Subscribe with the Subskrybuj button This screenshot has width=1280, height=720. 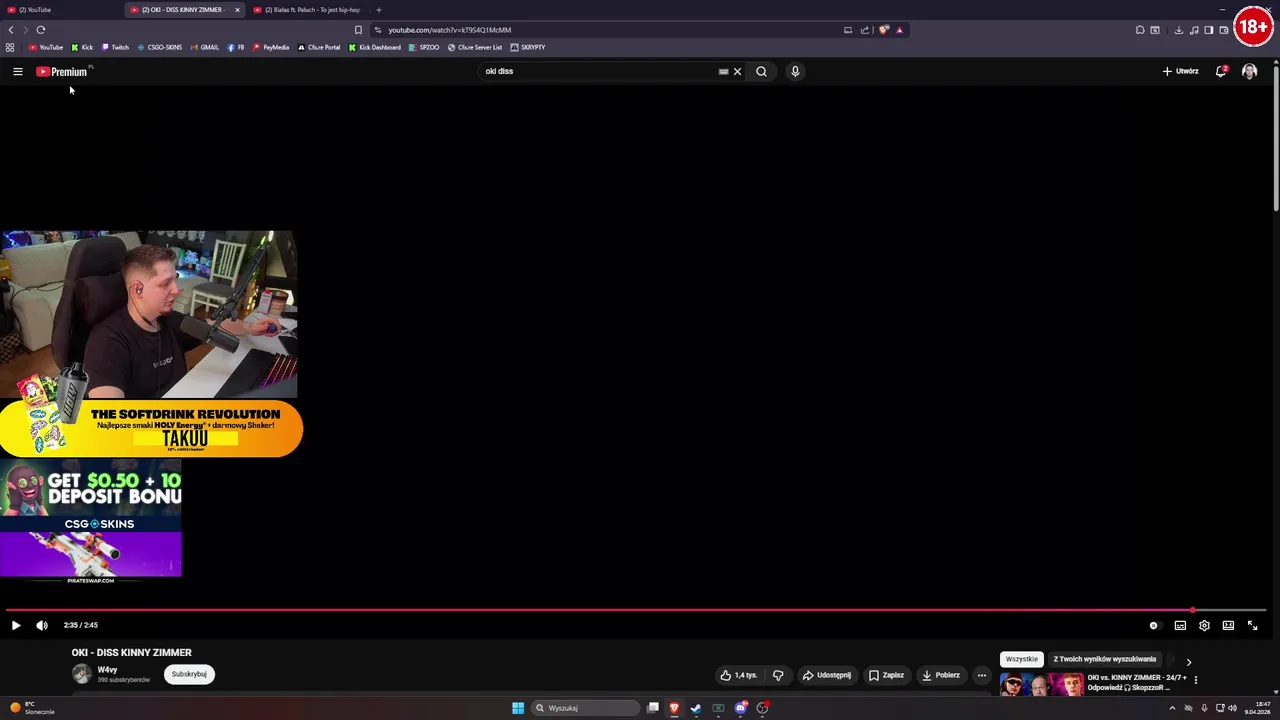[189, 674]
